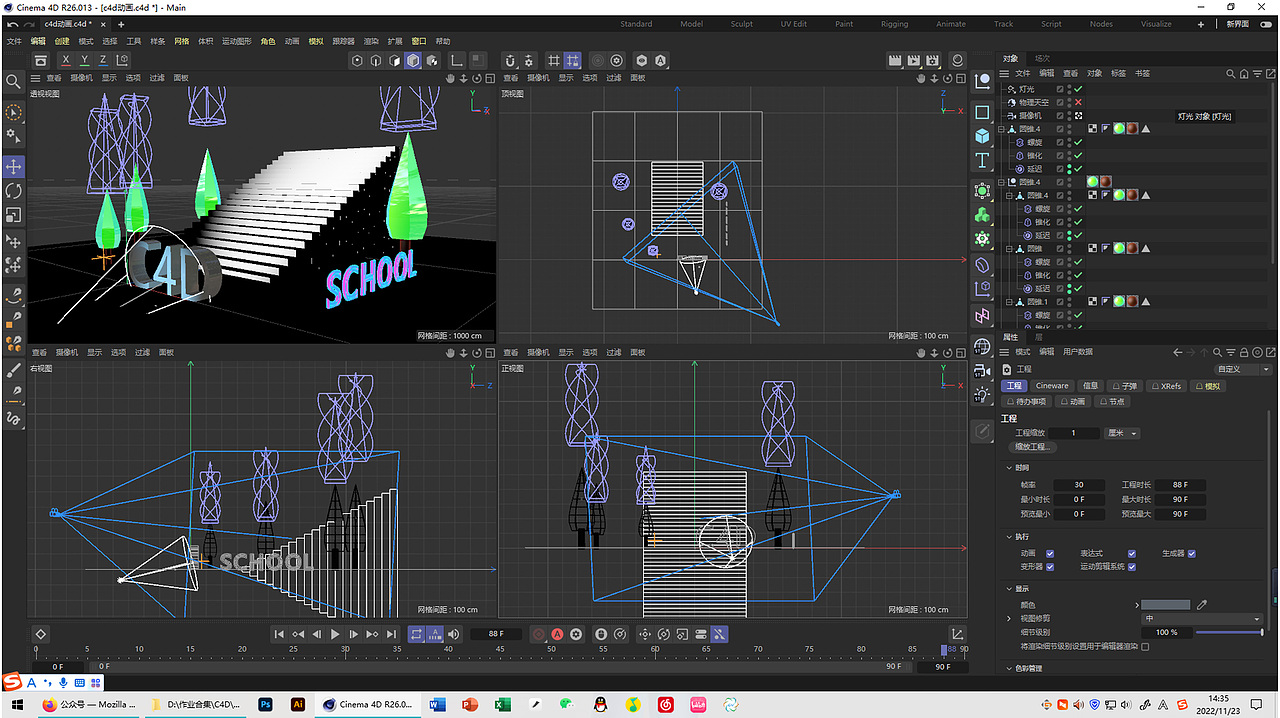The image size is (1280, 718).
Task: Click the 新界面 button at top right
Action: (x=1238, y=24)
